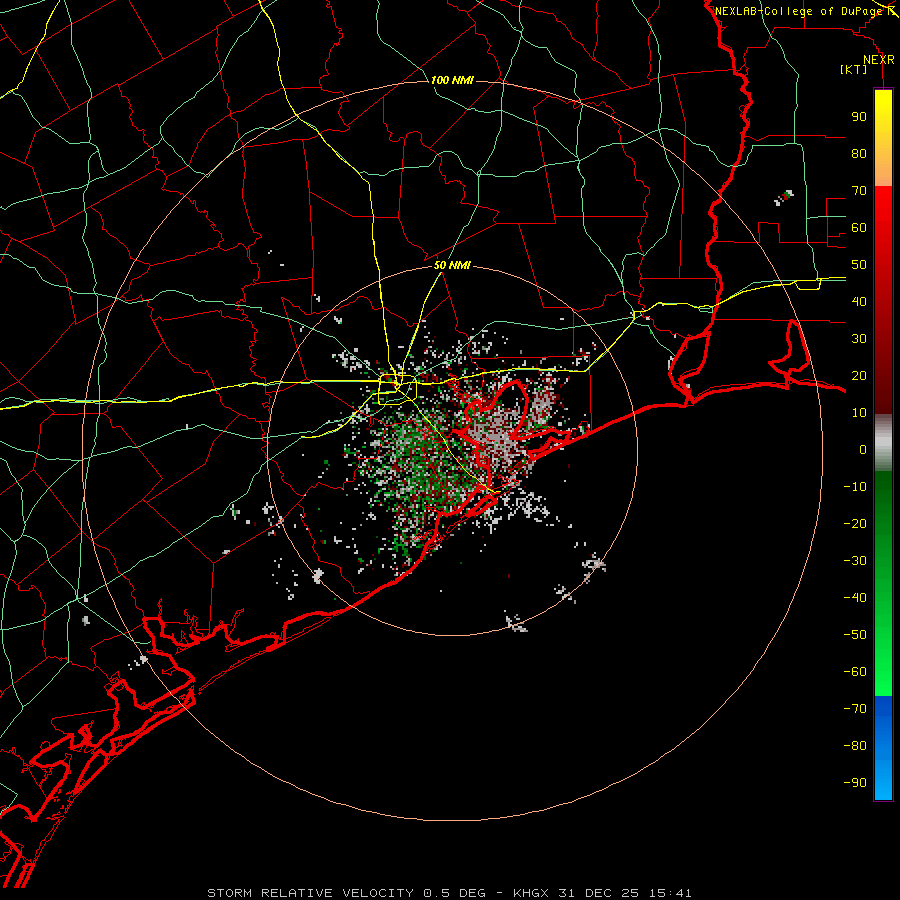Click the 20 value on velocity scale
This screenshot has height=900, width=900.
pyautogui.click(x=859, y=375)
